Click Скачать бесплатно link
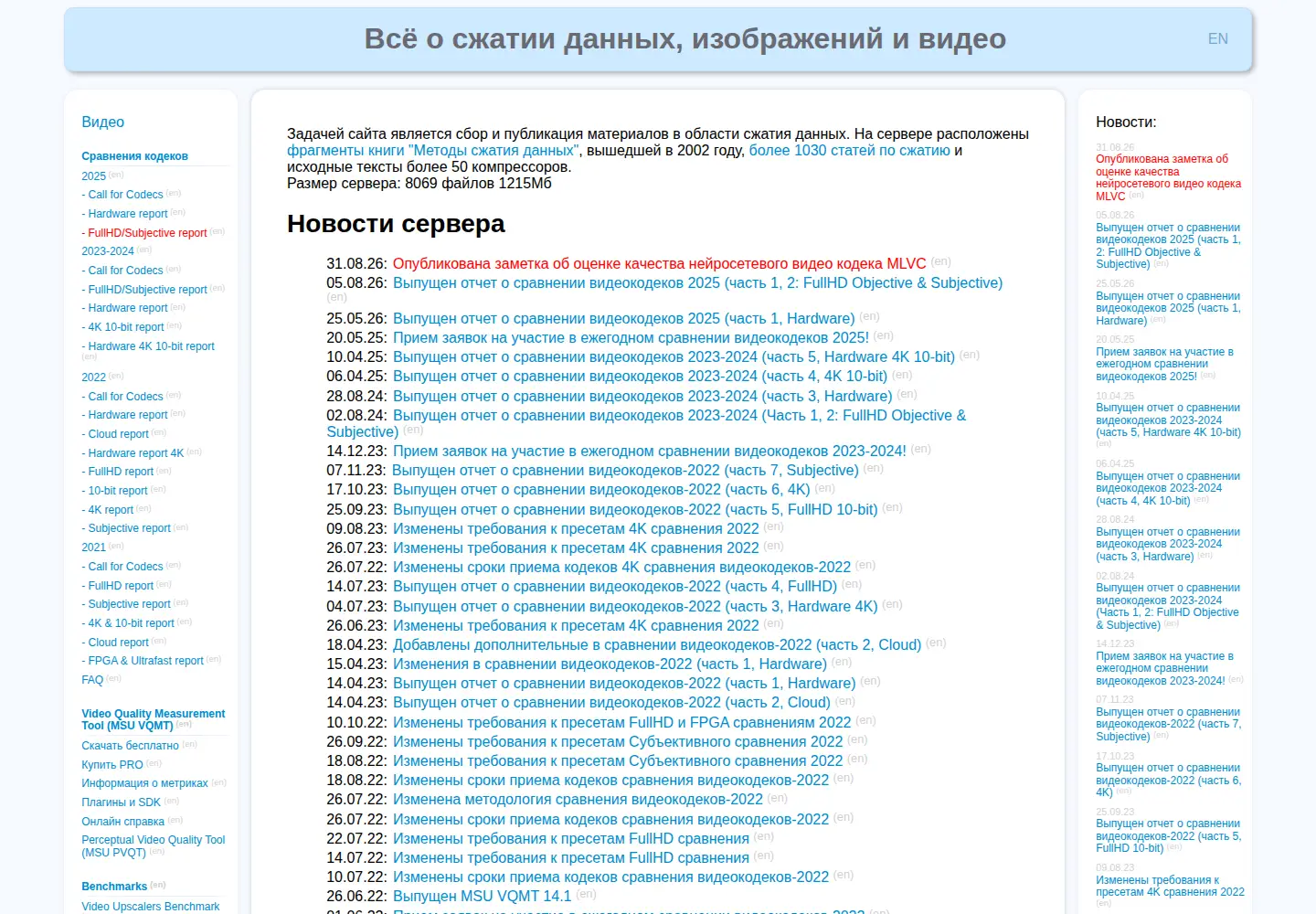 pyautogui.click(x=130, y=746)
